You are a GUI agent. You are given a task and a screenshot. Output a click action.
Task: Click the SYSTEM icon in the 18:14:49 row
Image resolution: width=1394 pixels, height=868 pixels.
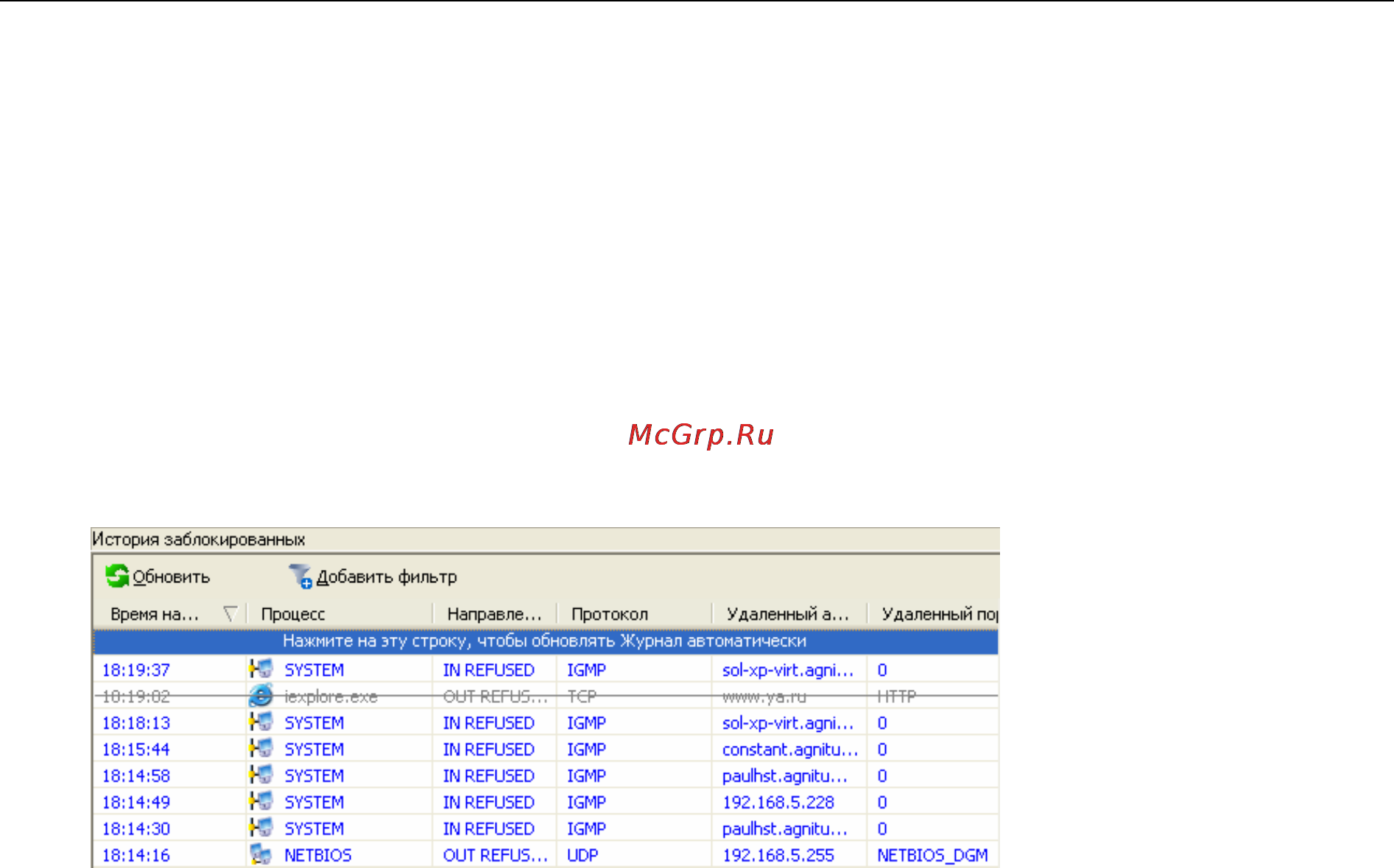click(261, 802)
